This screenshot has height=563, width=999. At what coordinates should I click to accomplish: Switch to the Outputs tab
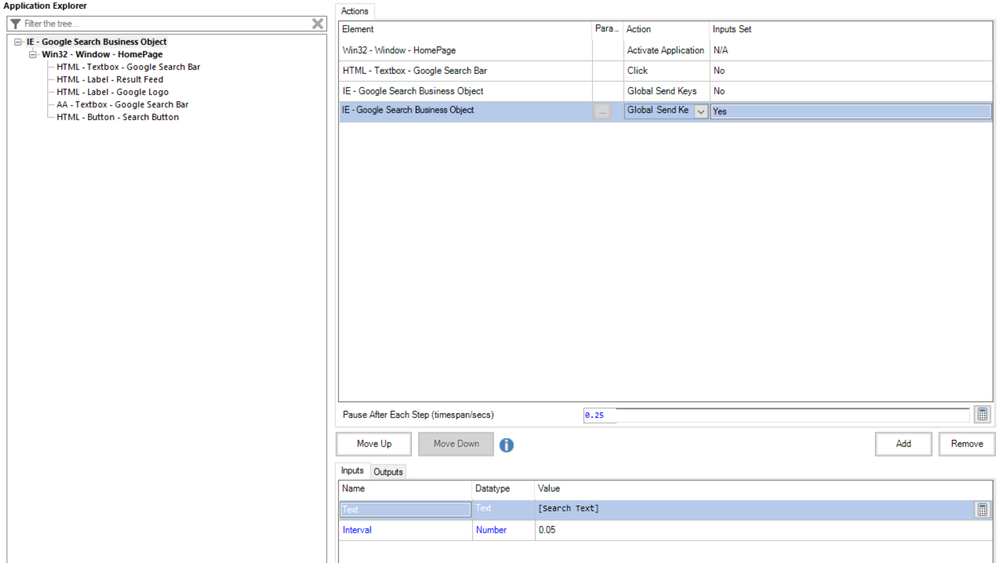[x=388, y=472]
